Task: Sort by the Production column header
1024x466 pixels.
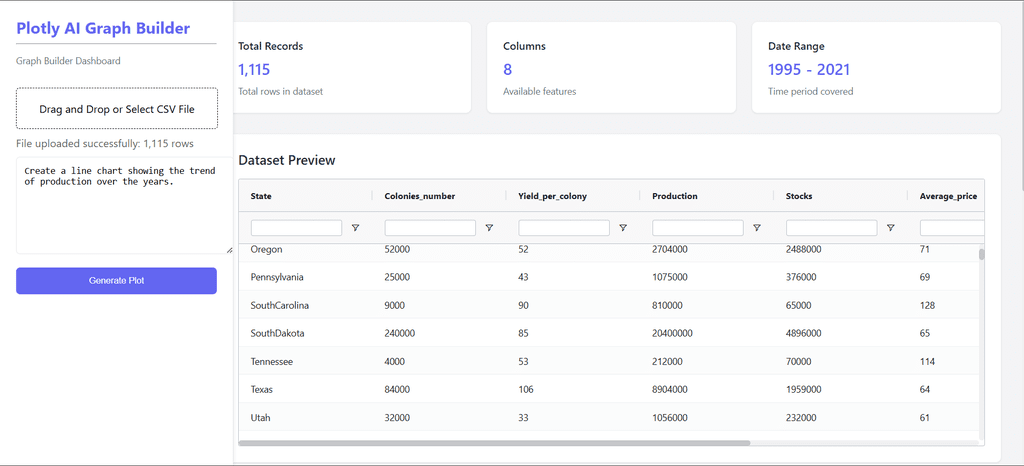Action: (x=675, y=196)
